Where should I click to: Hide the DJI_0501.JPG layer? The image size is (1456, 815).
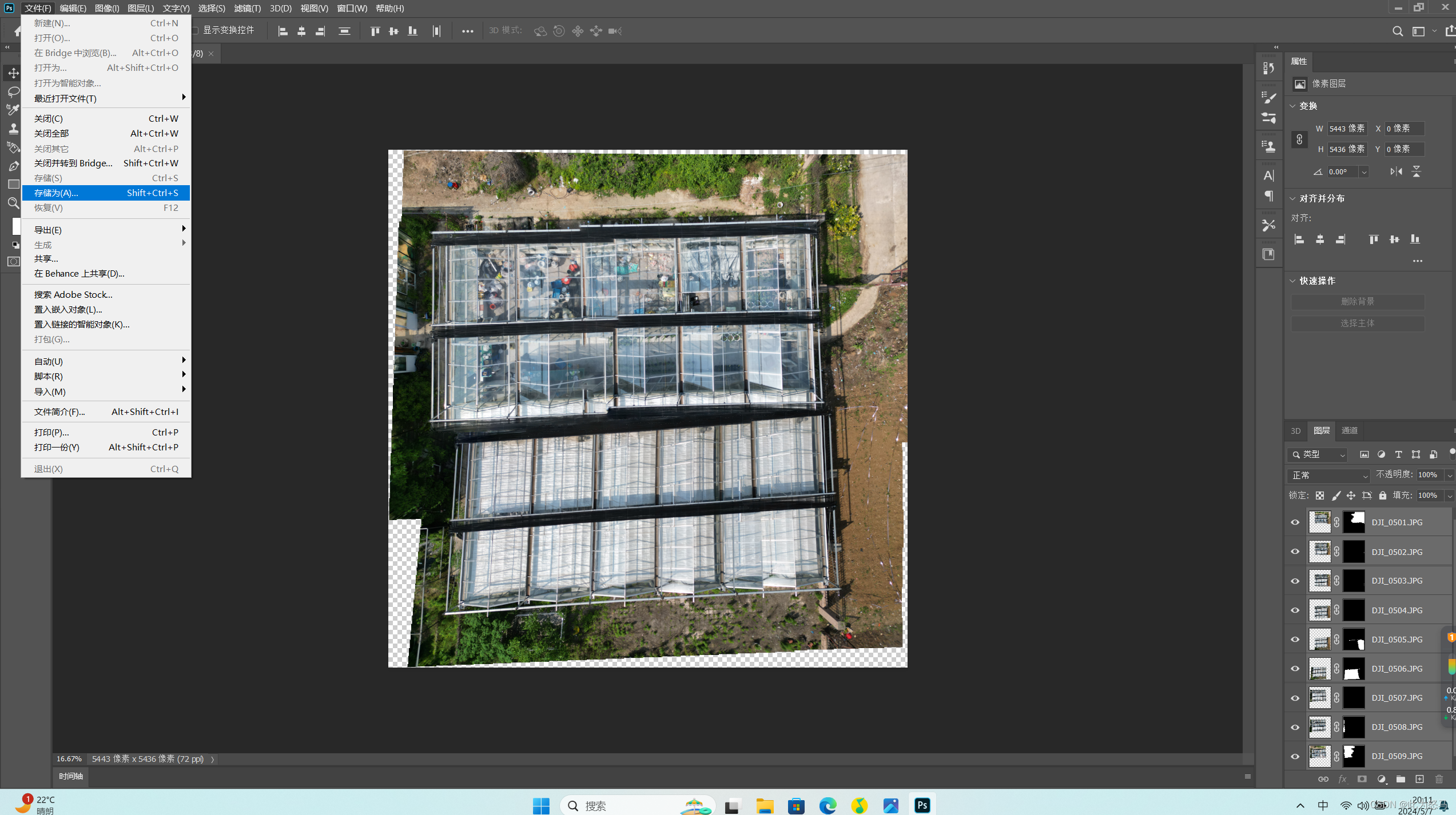coord(1295,522)
